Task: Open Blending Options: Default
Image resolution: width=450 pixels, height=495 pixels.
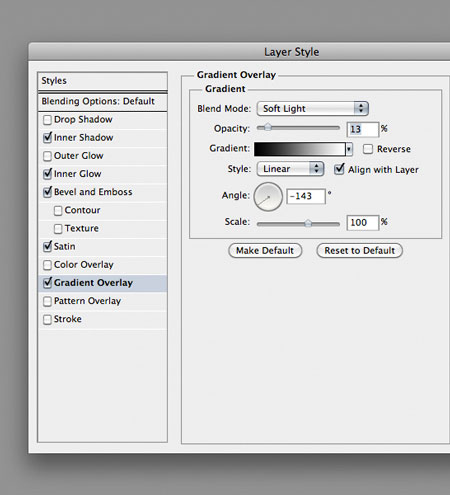Action: pos(103,101)
